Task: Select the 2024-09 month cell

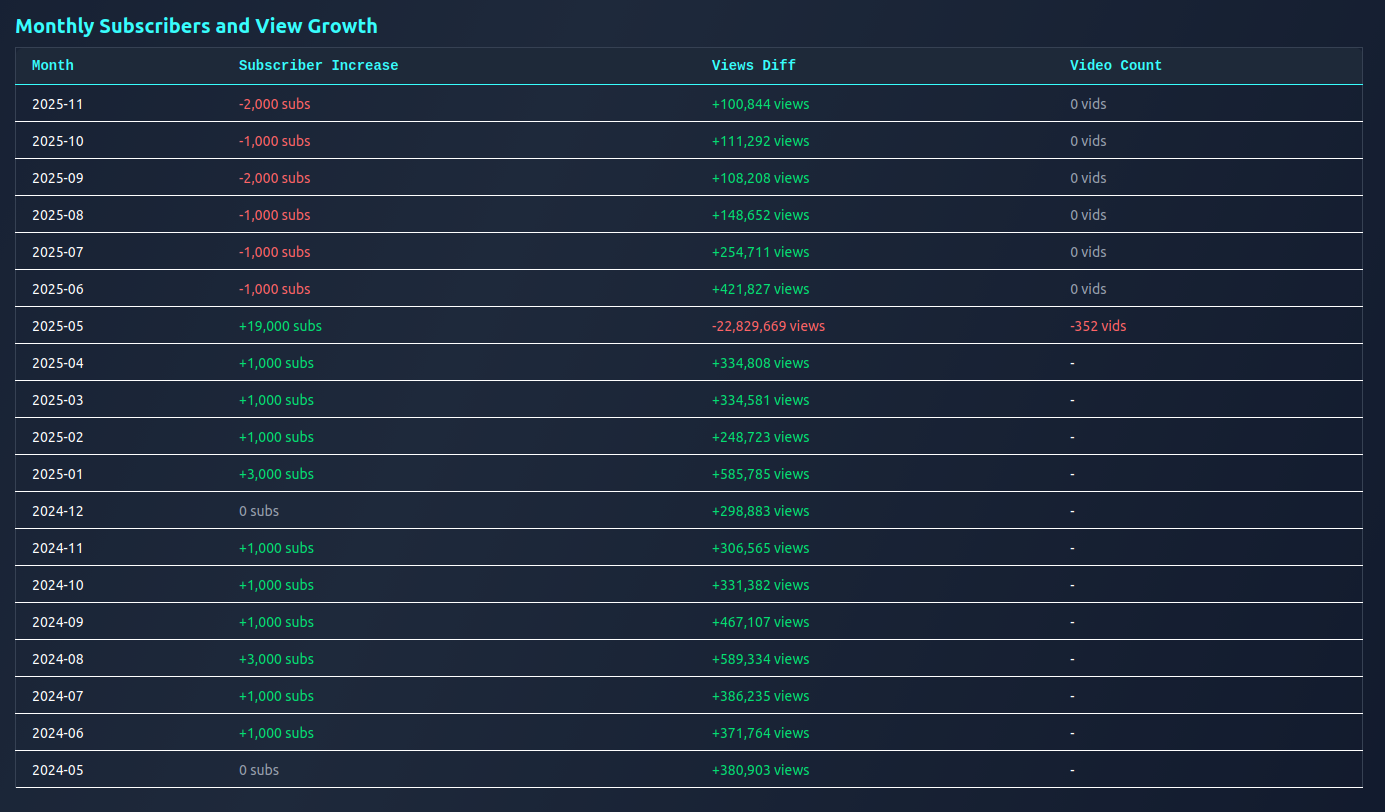Action: (58, 622)
